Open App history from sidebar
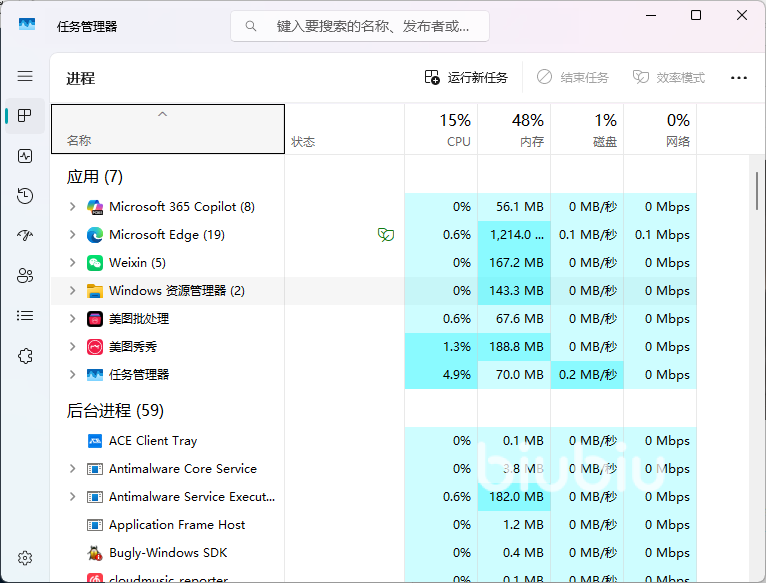 click(x=25, y=196)
